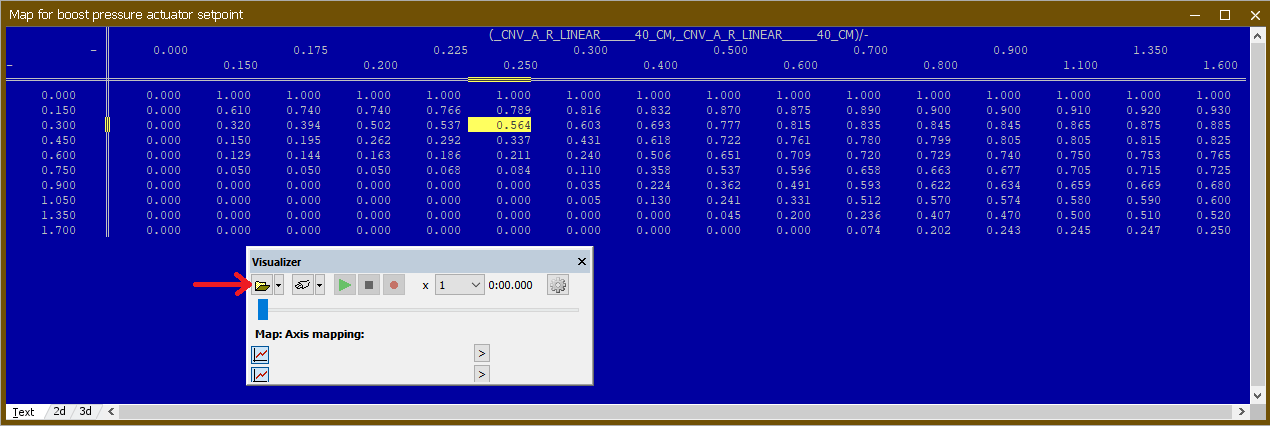Open the Visualizer settings gear

click(558, 285)
